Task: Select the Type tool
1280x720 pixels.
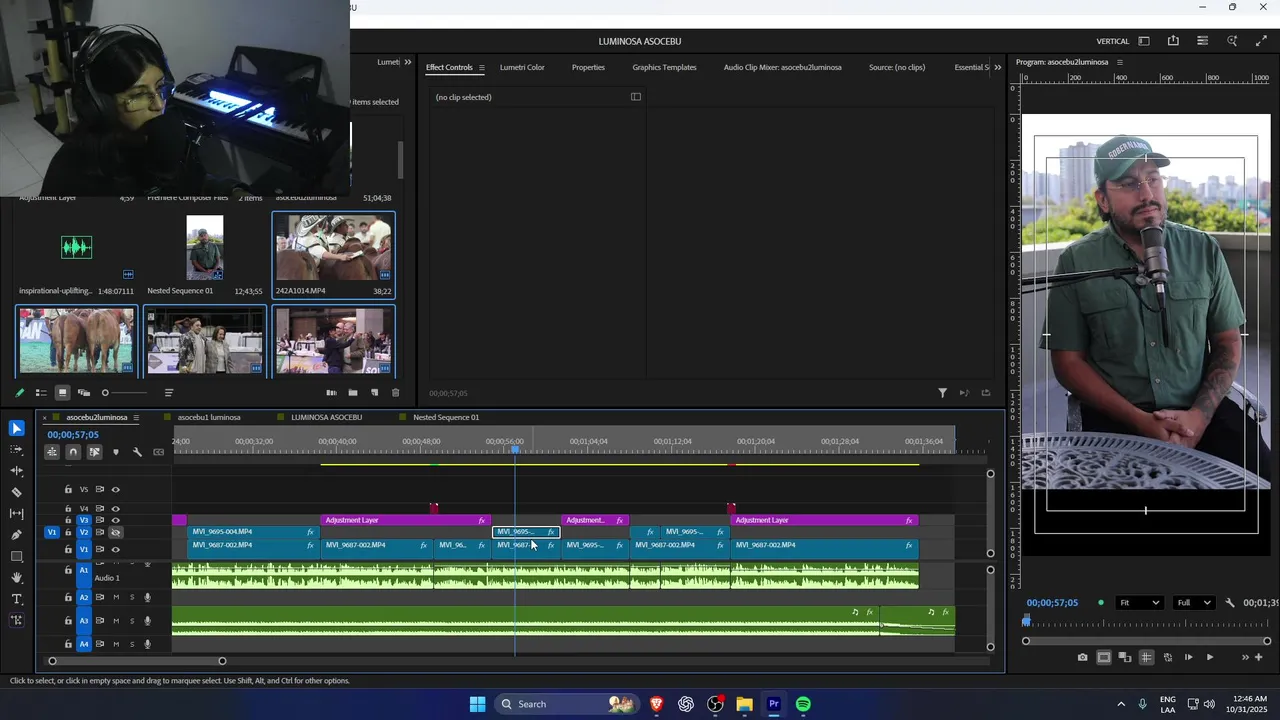Action: tap(16, 599)
